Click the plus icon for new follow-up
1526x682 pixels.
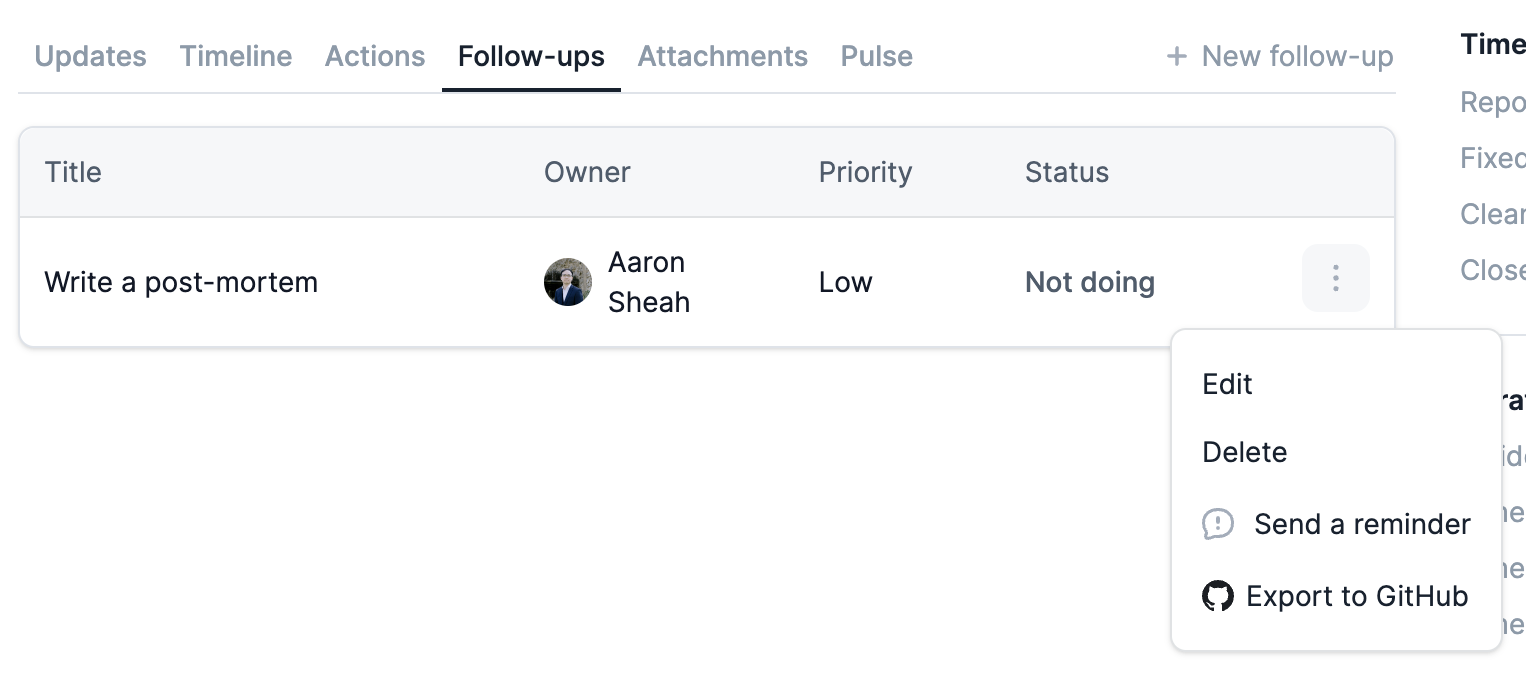click(1177, 57)
